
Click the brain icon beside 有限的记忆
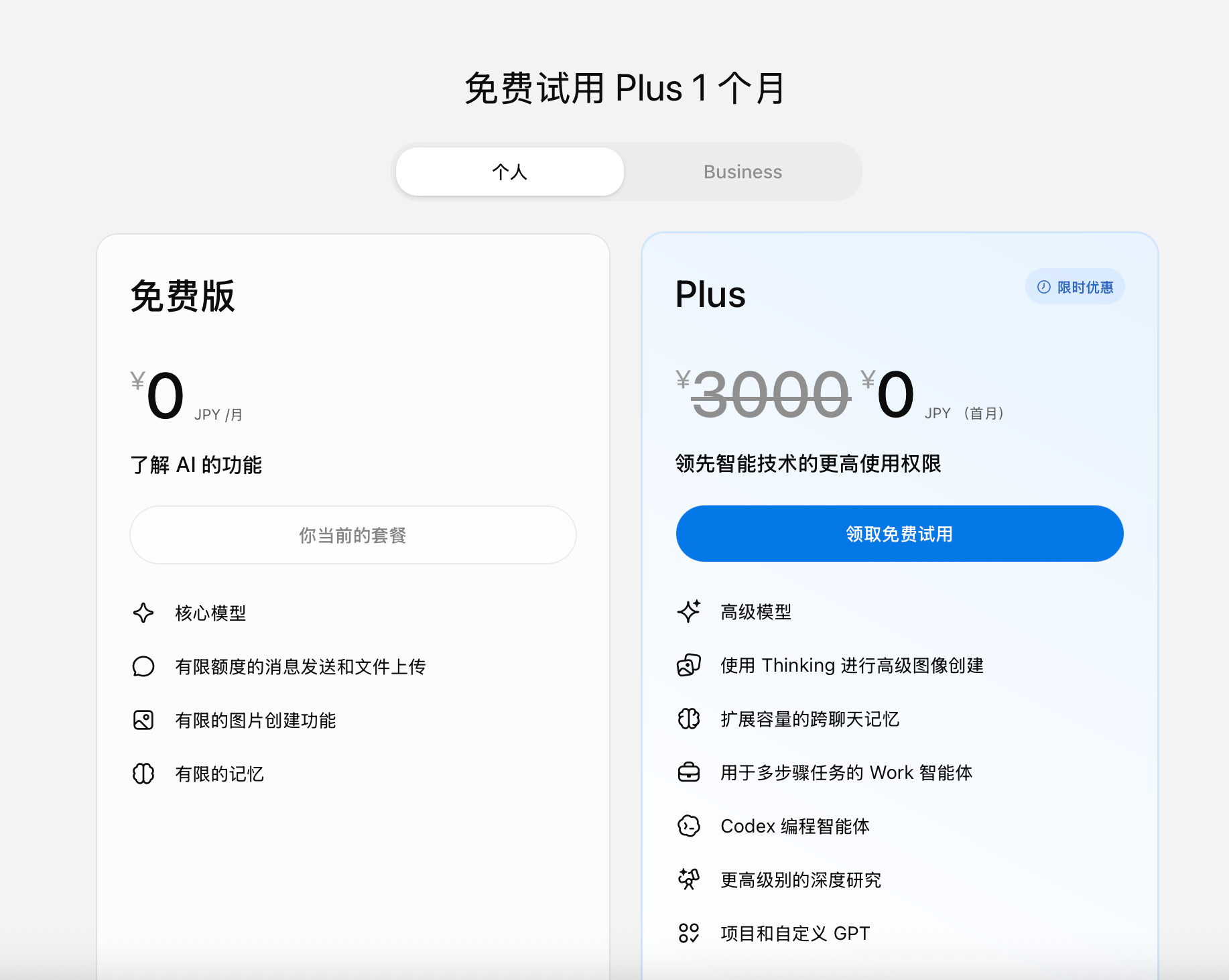[143, 774]
